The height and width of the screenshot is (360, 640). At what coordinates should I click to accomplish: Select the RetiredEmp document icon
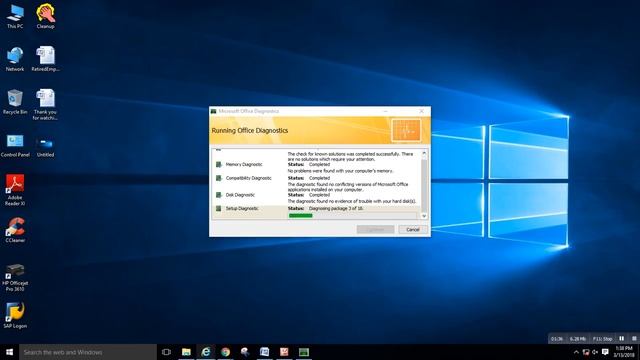tap(45, 60)
